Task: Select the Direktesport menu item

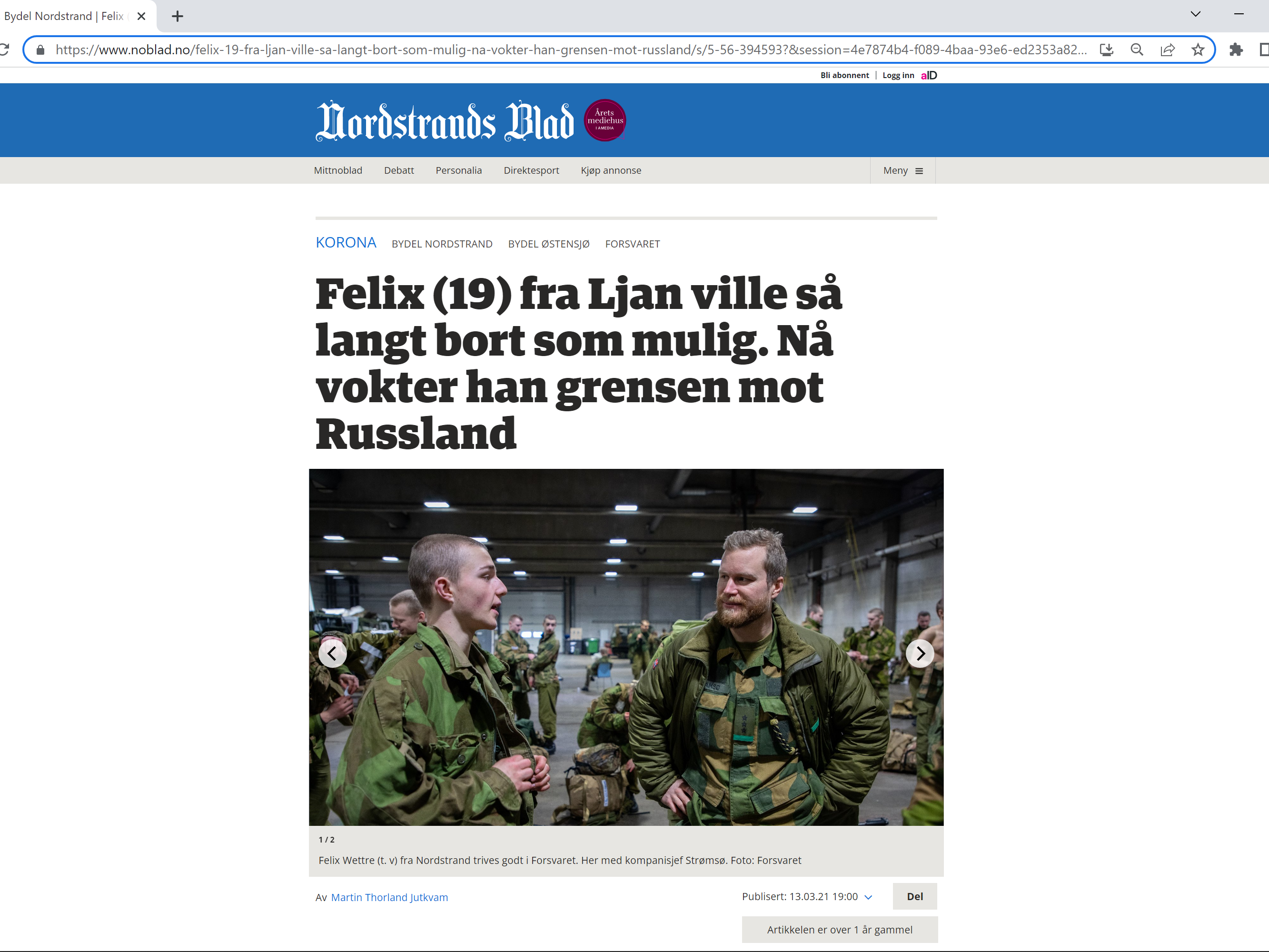Action: [x=531, y=170]
